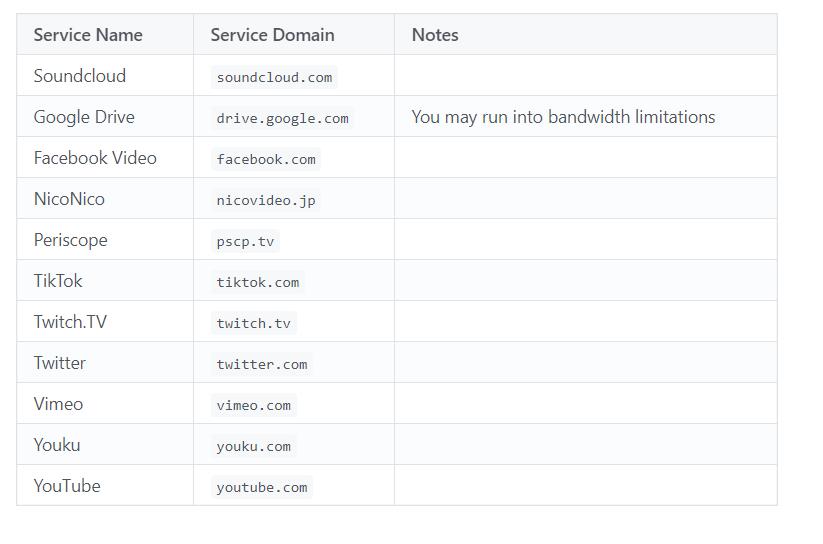
Task: Click the twitter.com domain code
Action: (262, 364)
